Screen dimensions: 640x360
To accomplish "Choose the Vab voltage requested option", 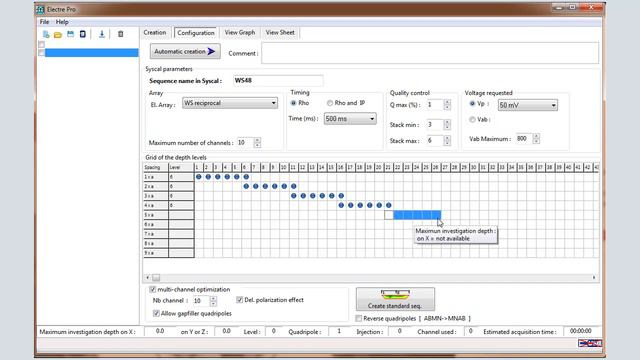I will pos(472,120).
